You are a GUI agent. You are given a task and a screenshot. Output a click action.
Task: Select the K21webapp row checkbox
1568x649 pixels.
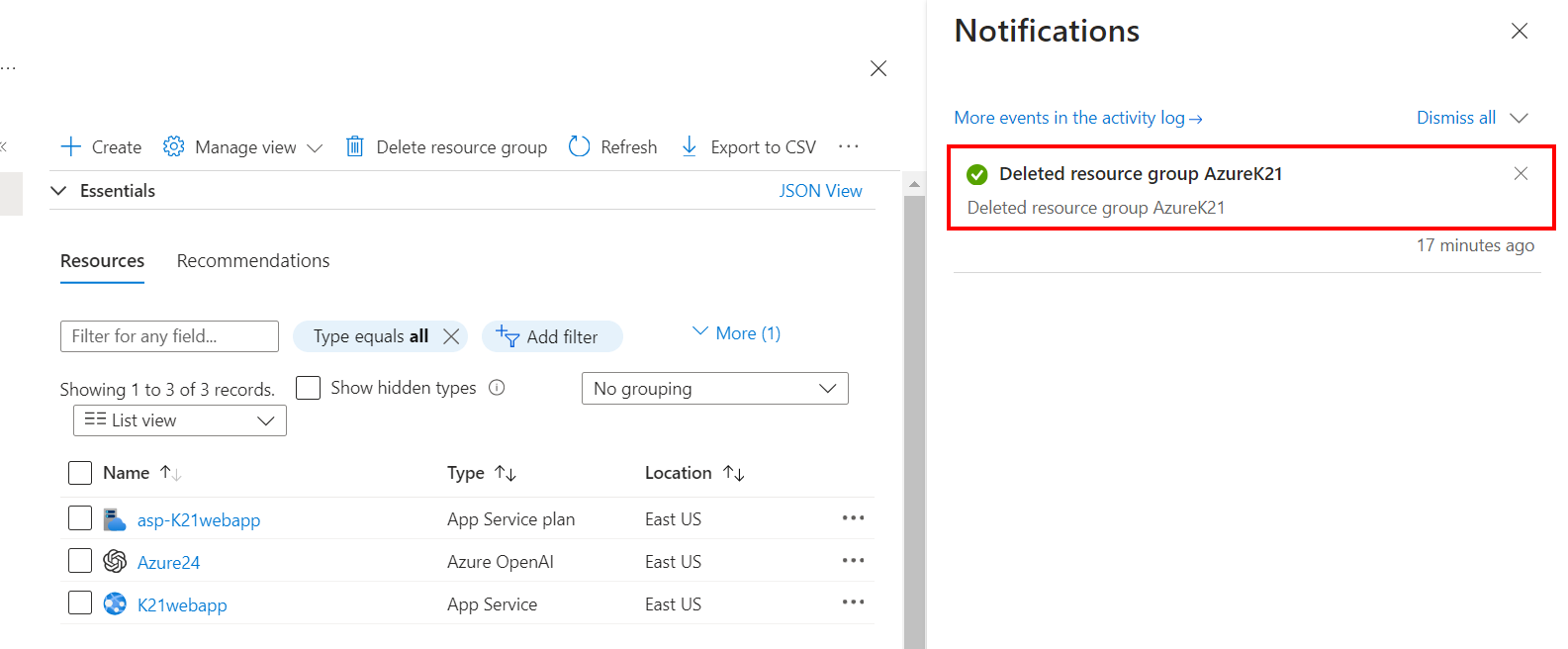tap(80, 603)
